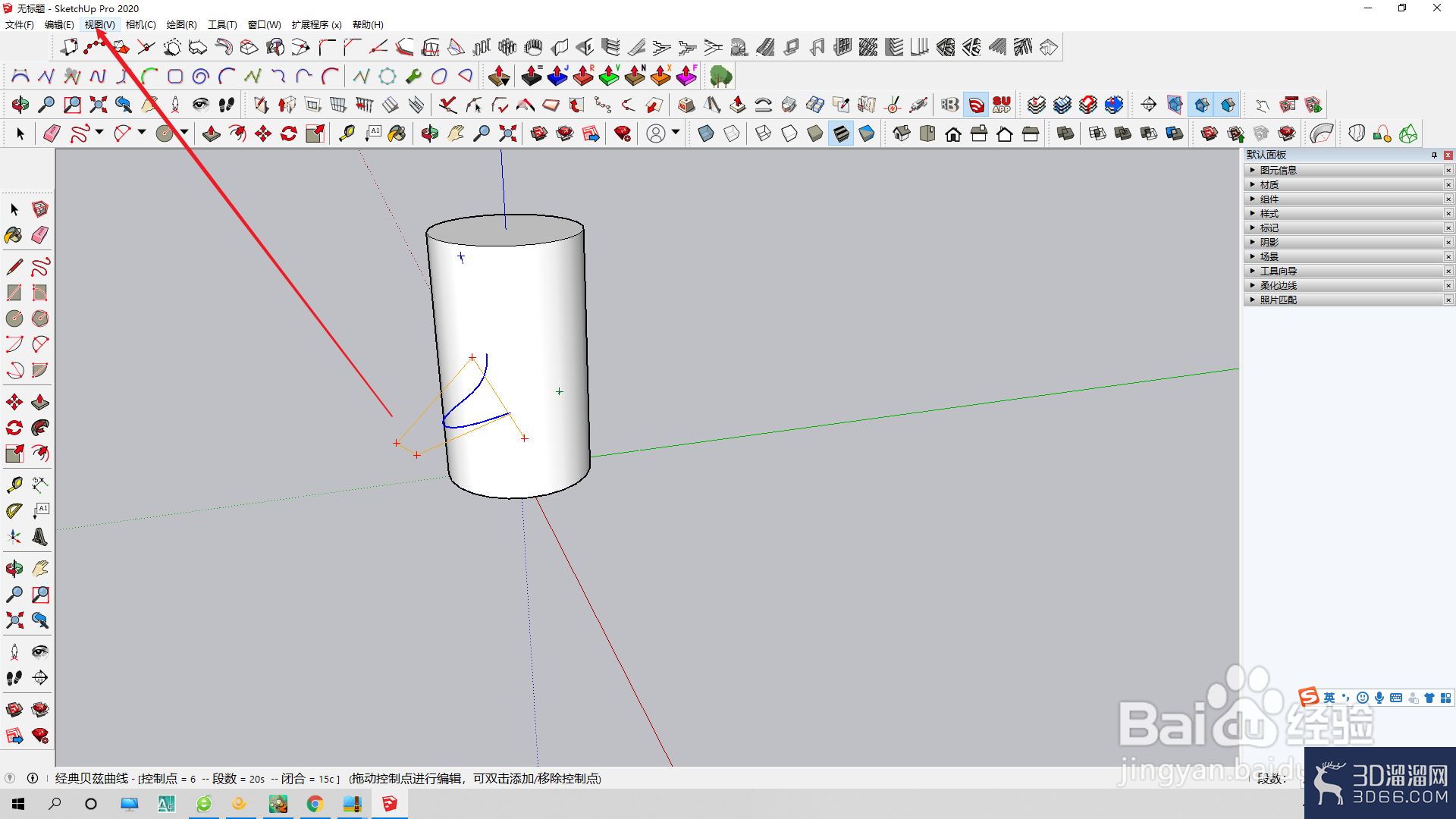Pin the 默认面板 tray

pyautogui.click(x=1434, y=155)
